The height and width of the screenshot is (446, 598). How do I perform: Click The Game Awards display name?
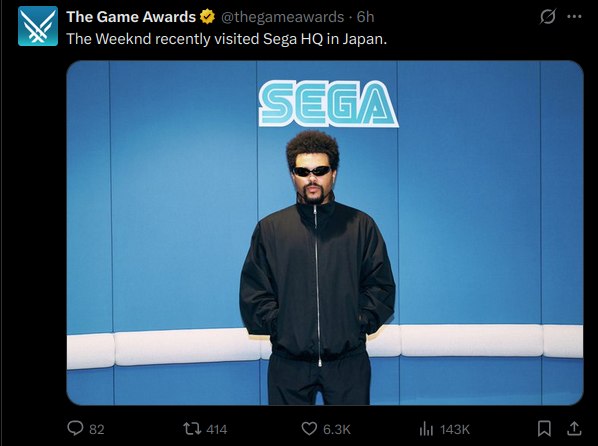click(131, 17)
